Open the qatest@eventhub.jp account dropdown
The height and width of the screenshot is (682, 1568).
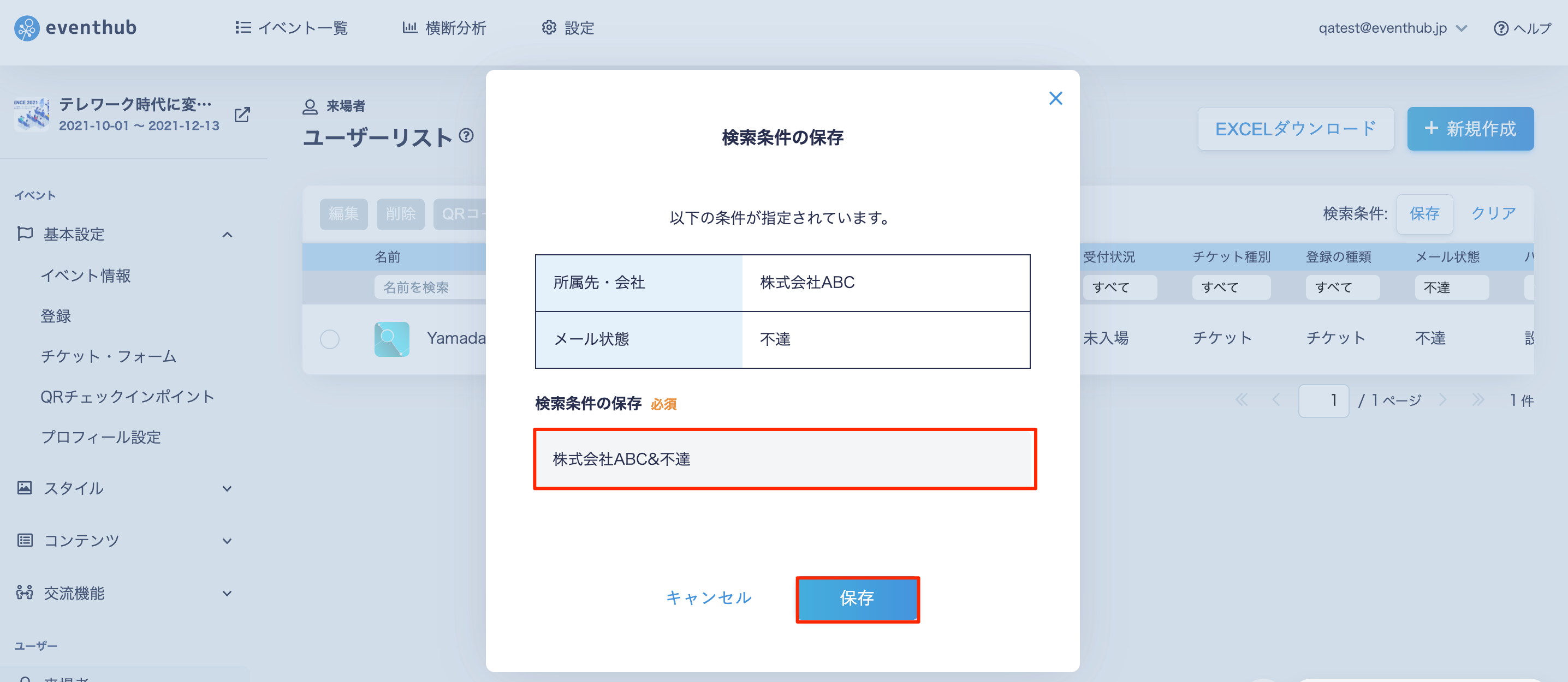1392,28
